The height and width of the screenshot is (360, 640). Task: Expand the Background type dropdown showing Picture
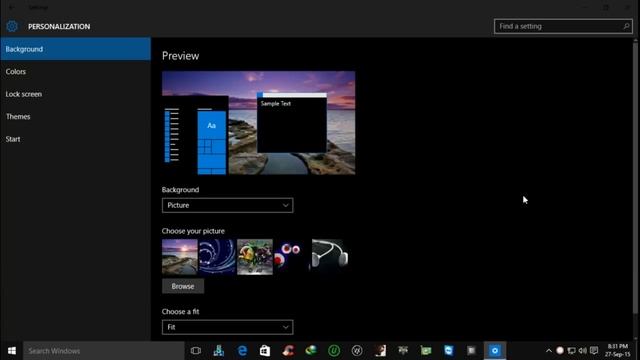pos(227,205)
